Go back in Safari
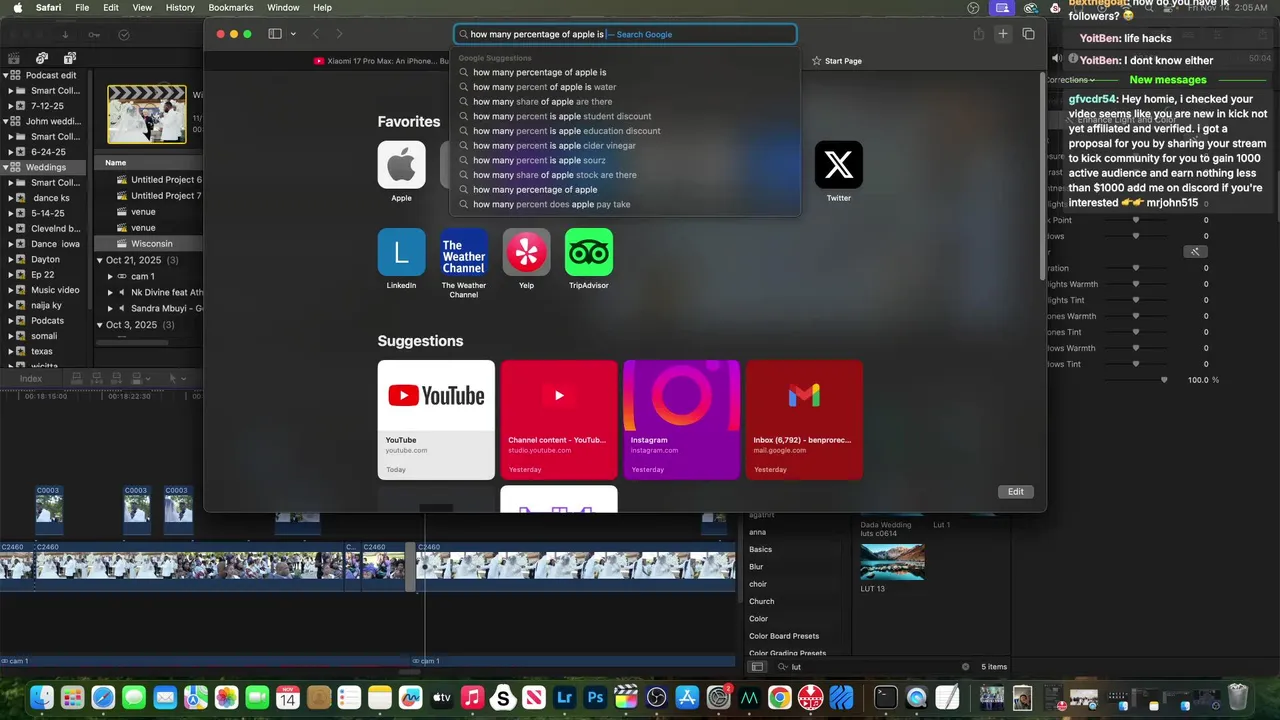 point(315,34)
